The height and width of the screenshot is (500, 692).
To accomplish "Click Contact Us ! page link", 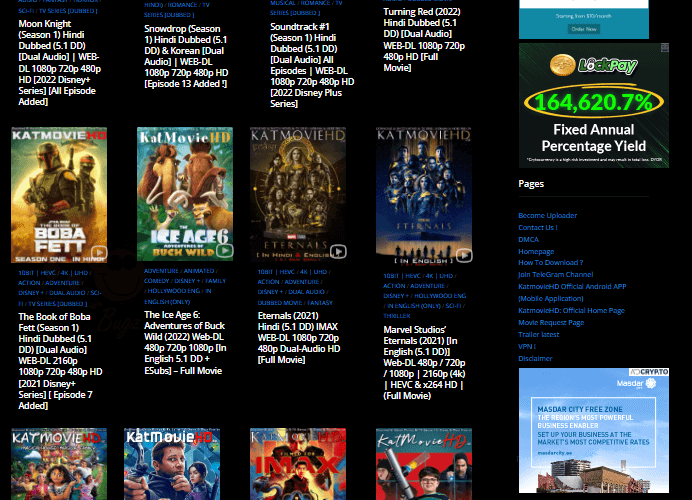I will (x=538, y=227).
